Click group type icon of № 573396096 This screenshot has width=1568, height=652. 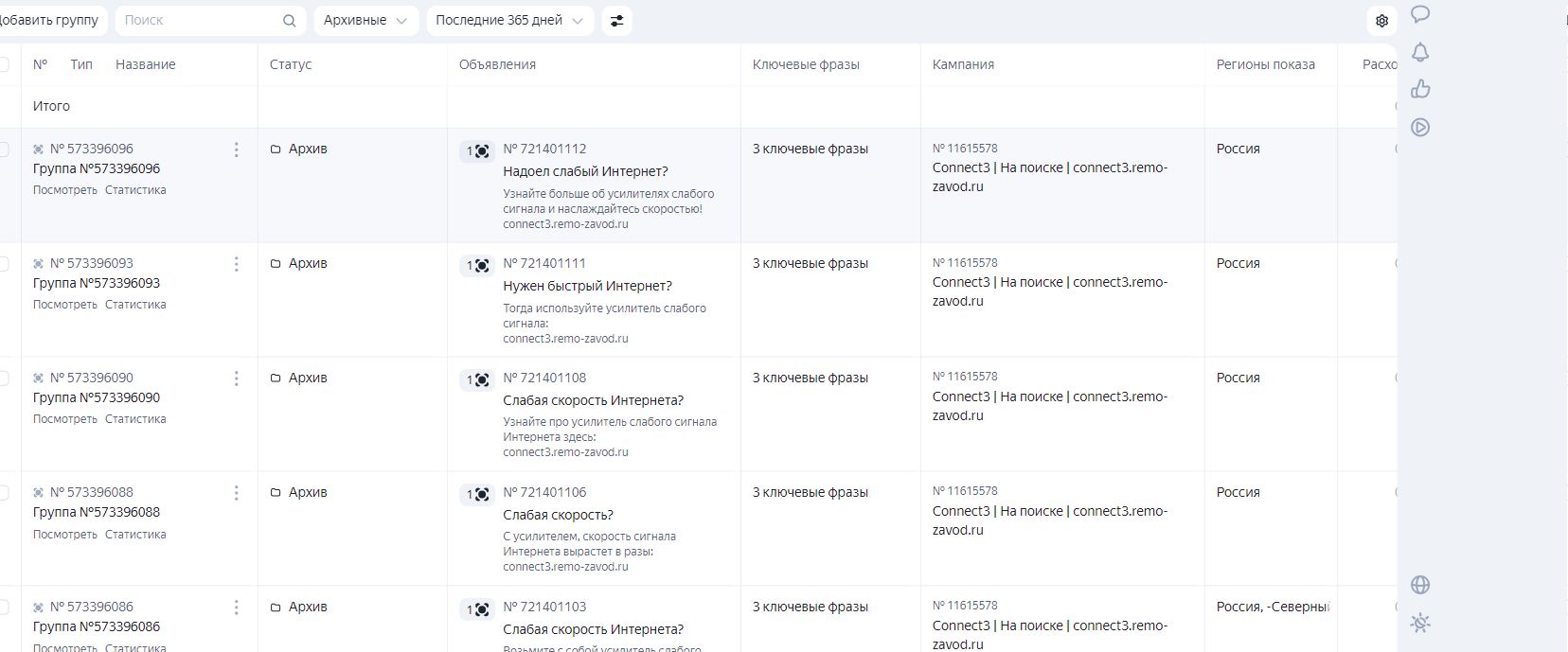39,150
